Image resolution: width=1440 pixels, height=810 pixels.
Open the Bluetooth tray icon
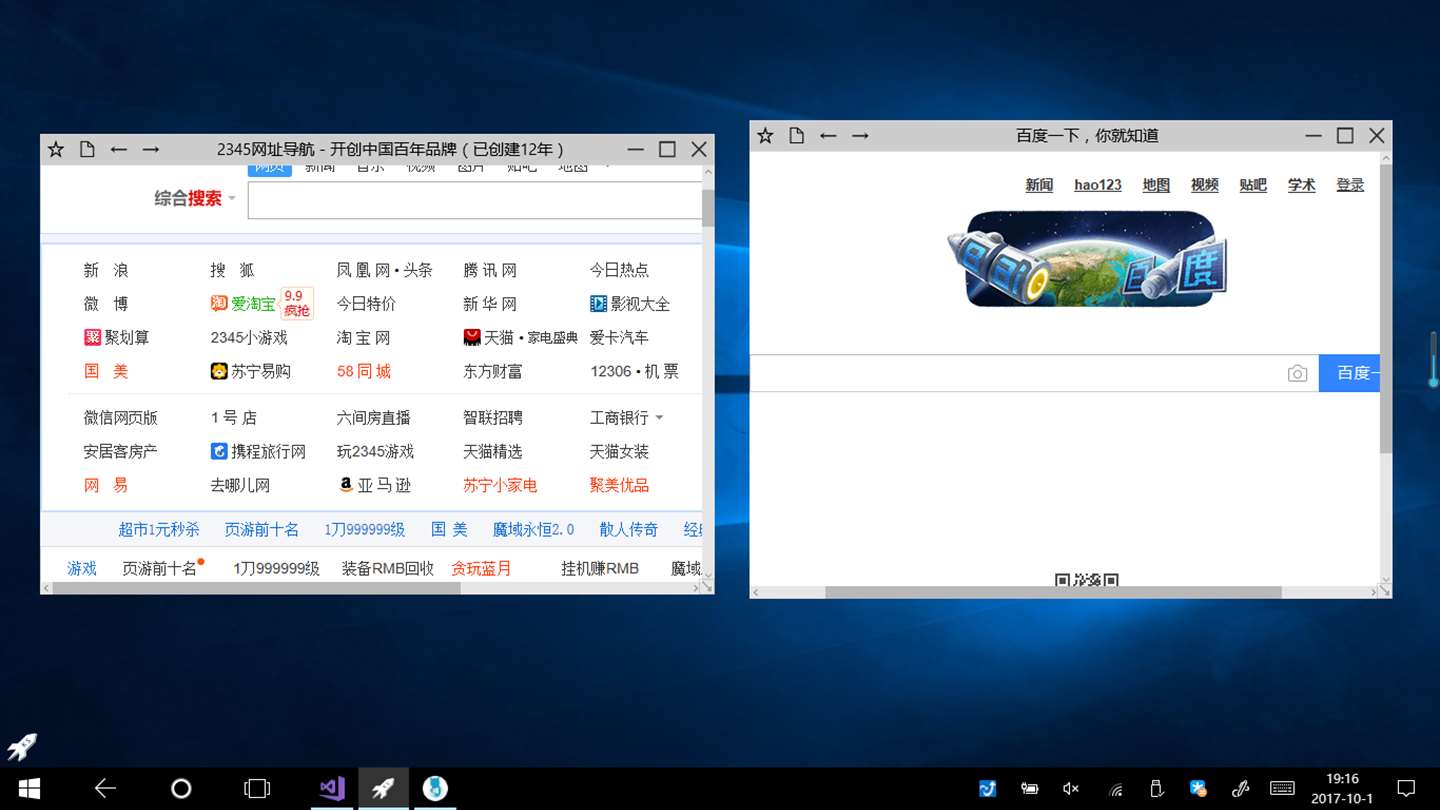tap(1198, 789)
